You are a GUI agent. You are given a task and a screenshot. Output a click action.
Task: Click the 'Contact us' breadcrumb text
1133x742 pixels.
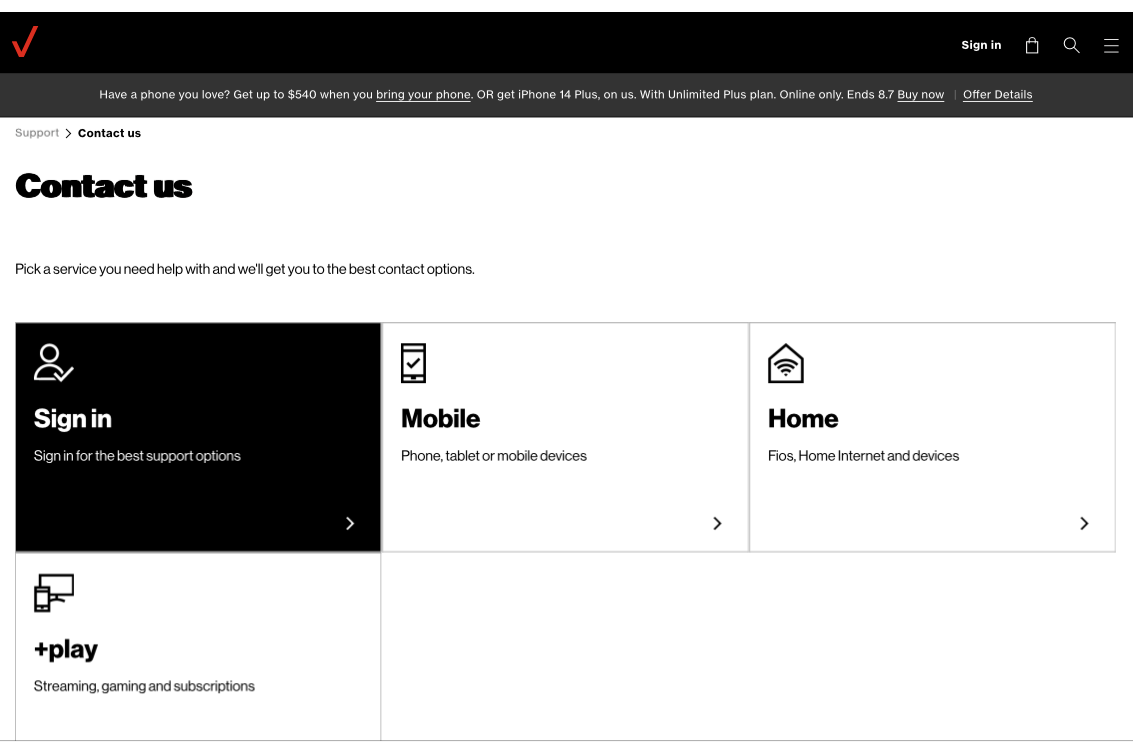(x=109, y=133)
